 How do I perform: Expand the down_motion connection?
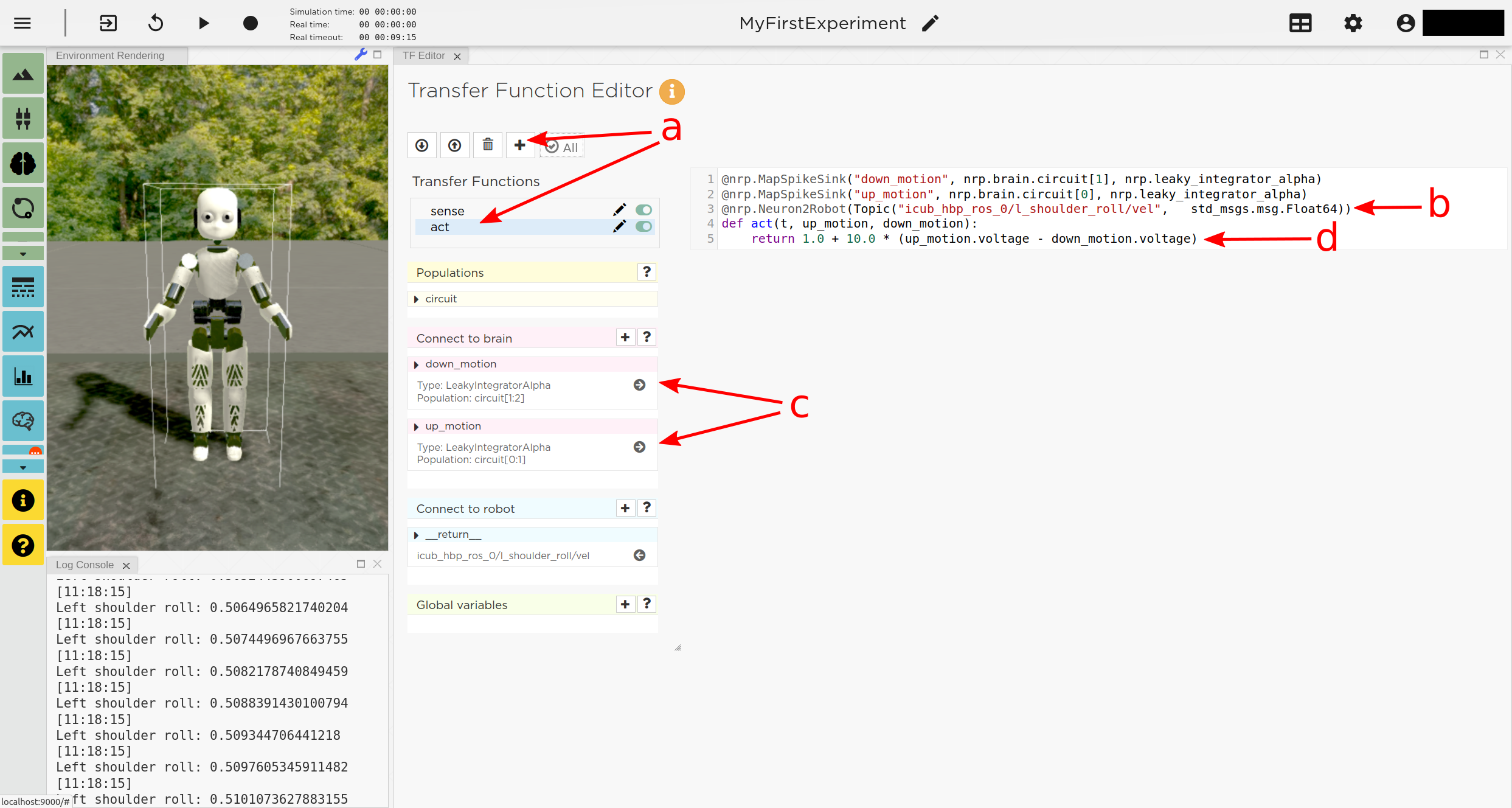(x=416, y=365)
